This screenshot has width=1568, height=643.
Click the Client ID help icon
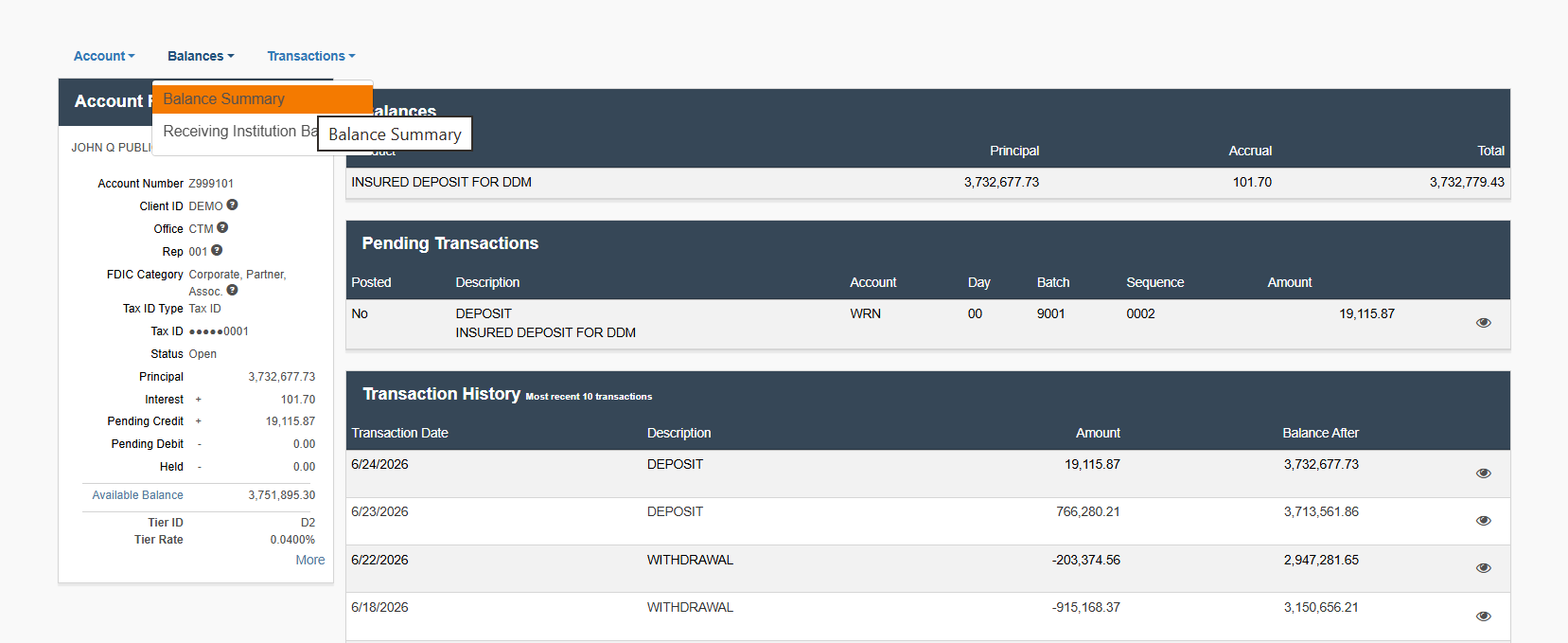coord(232,205)
